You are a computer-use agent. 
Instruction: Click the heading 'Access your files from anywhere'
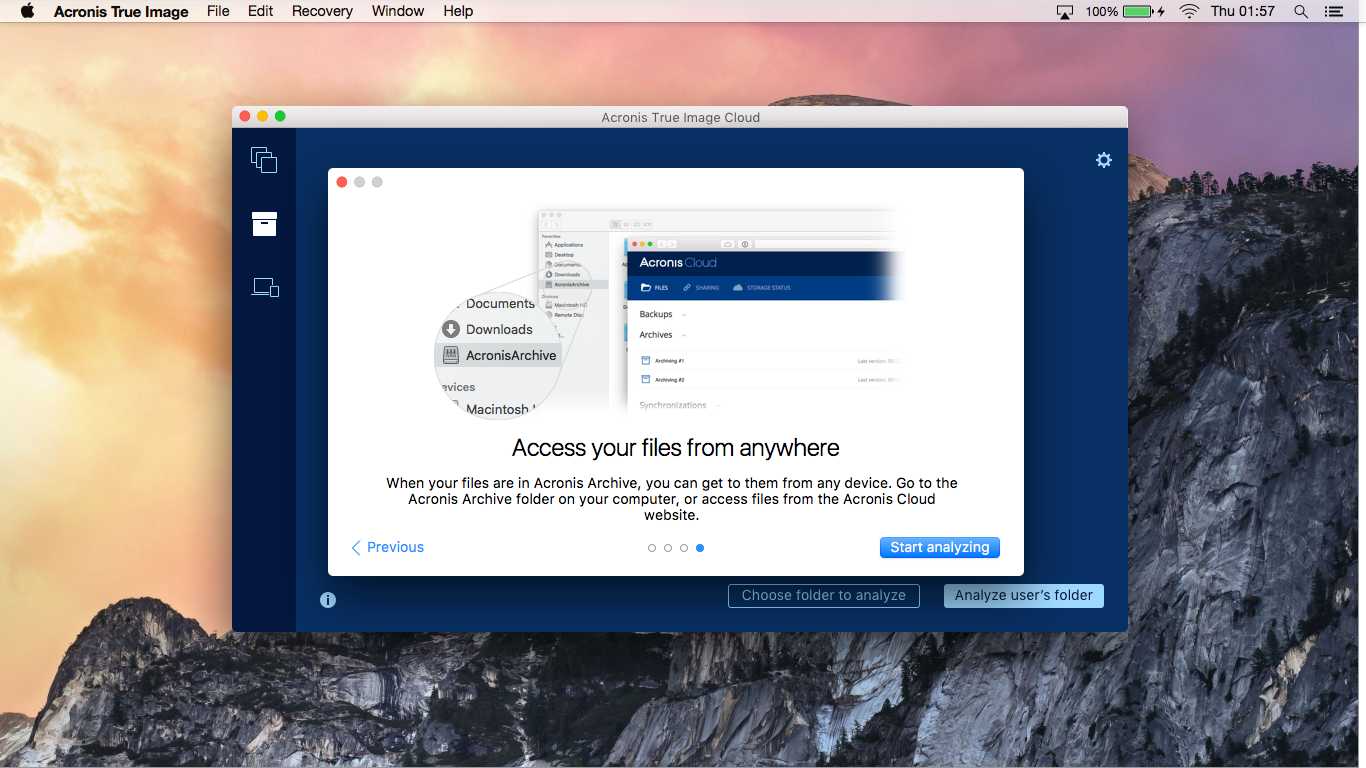tap(676, 447)
